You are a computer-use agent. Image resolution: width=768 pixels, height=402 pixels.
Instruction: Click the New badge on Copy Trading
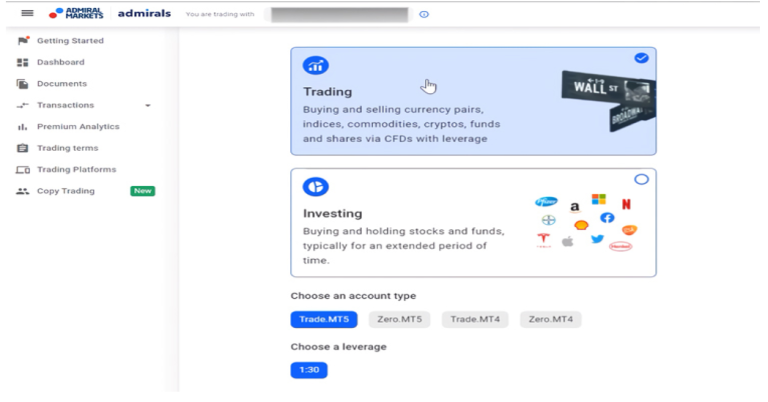coord(143,191)
